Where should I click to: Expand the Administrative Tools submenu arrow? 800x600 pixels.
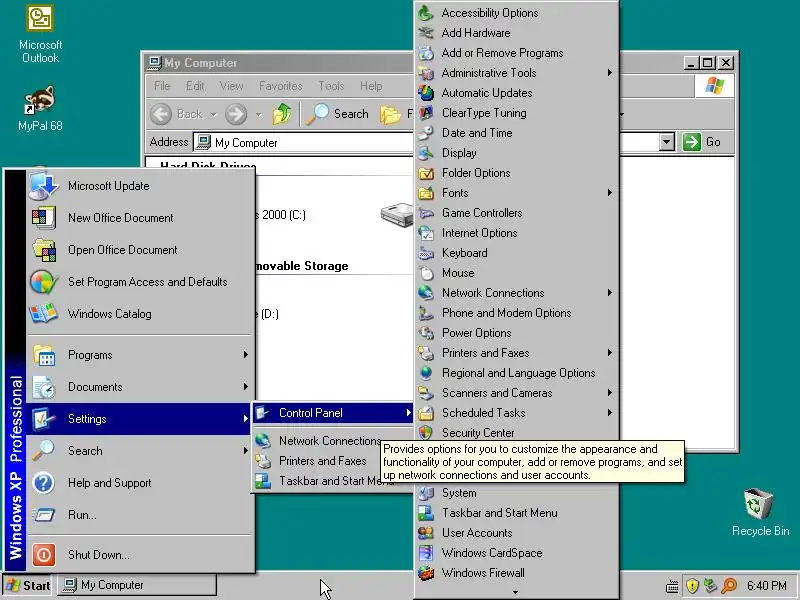[610, 72]
